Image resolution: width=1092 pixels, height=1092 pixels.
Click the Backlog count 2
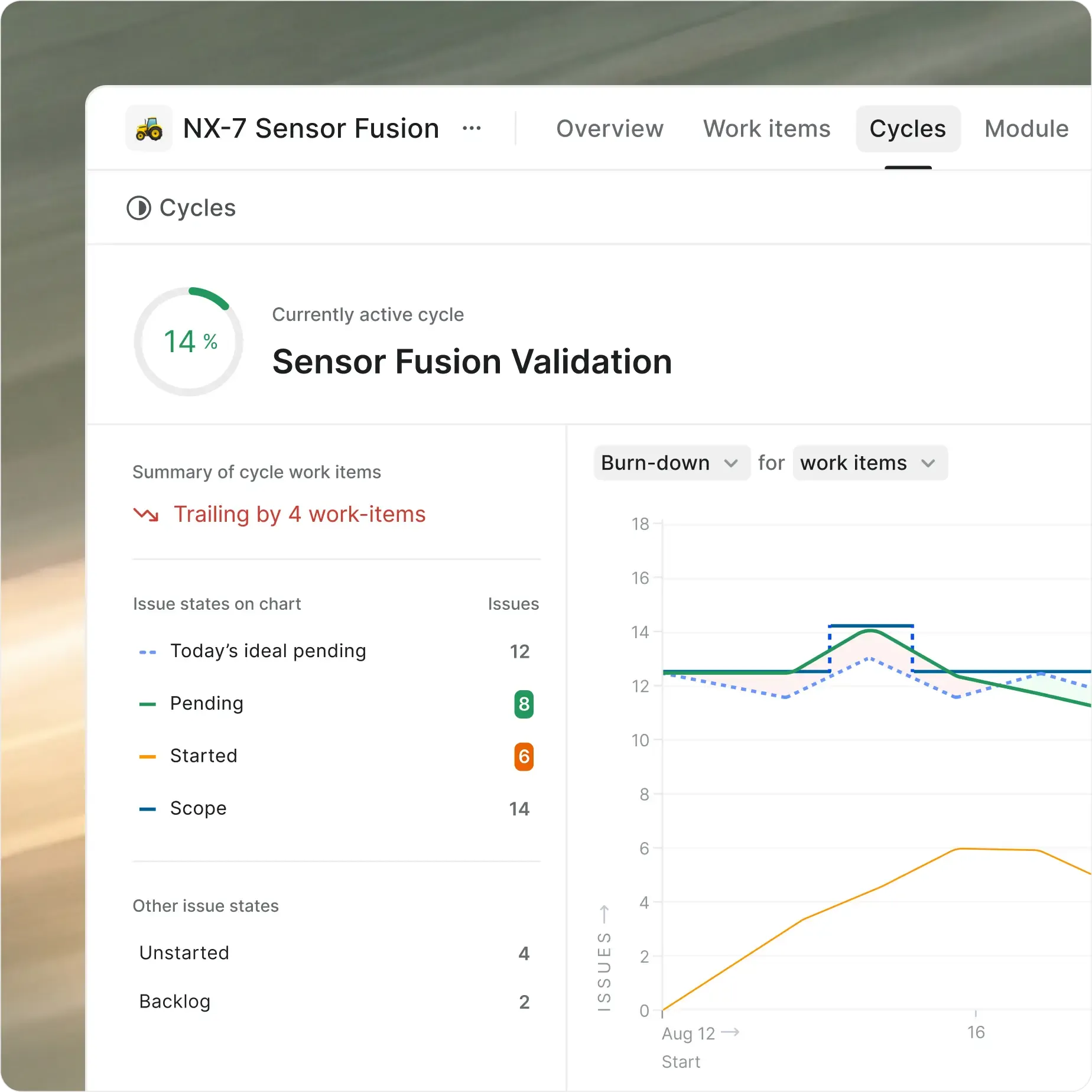[524, 1002]
